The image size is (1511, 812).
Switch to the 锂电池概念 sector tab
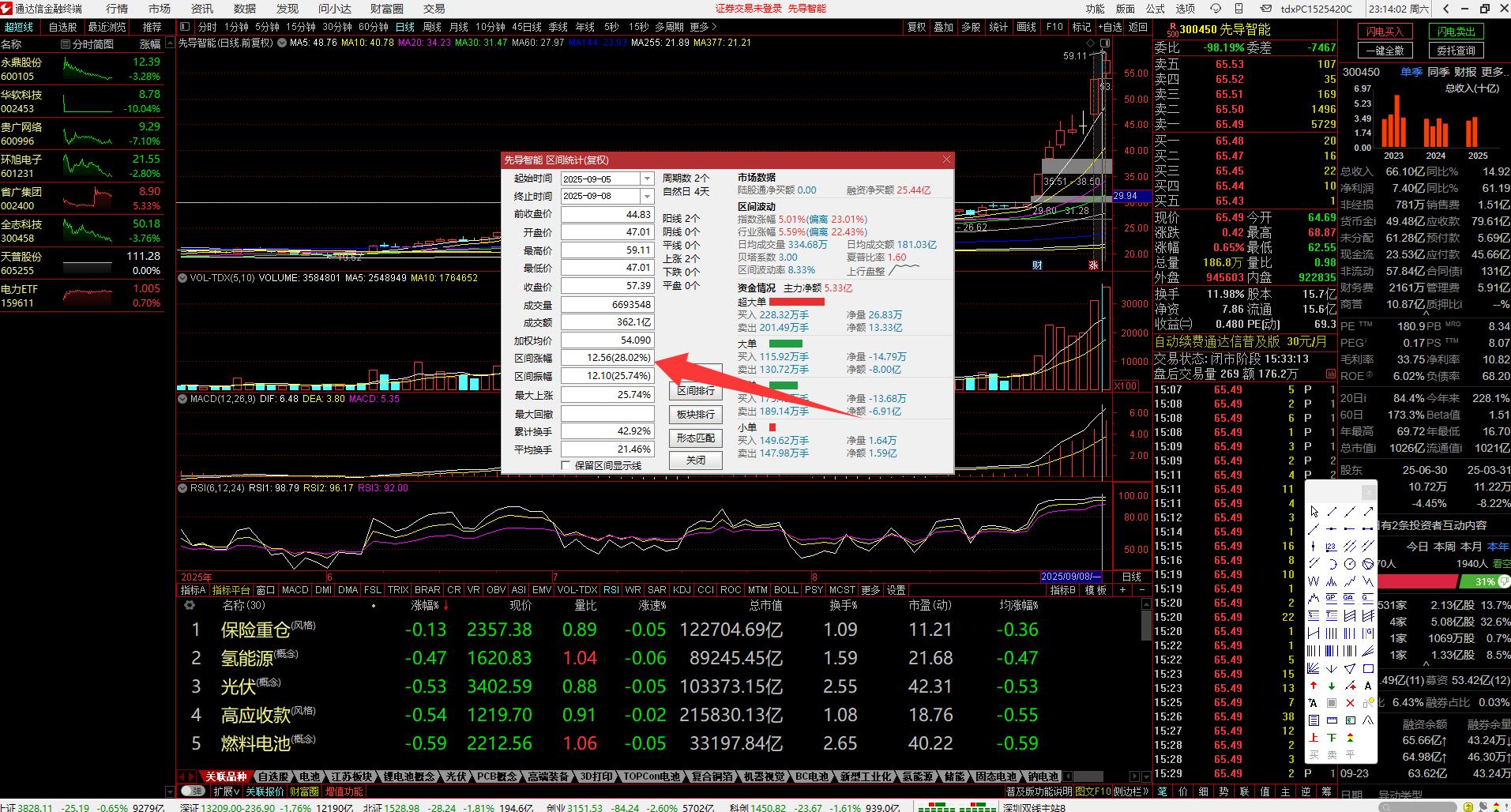pos(410,776)
